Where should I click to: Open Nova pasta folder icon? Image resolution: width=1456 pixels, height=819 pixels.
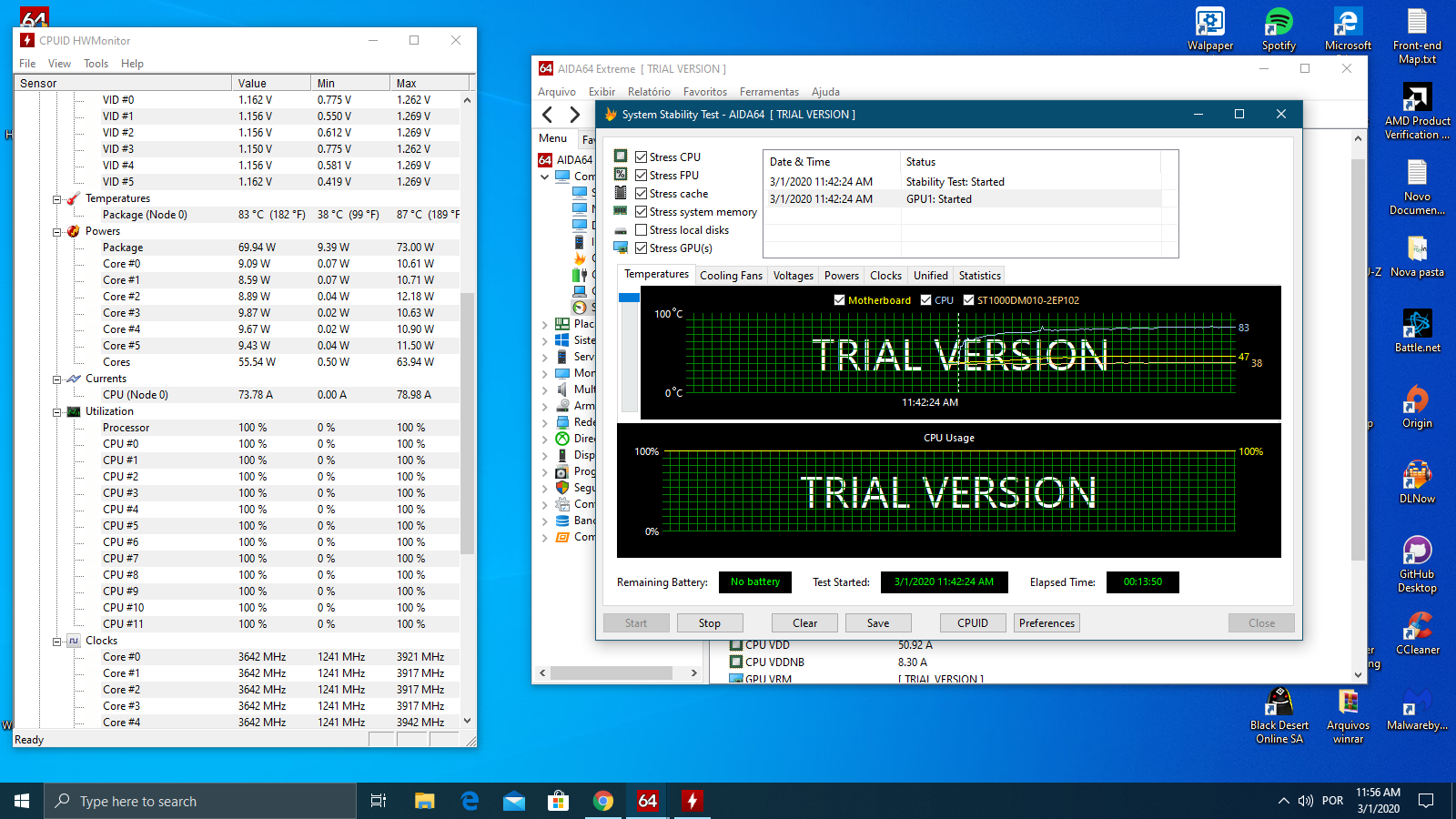tap(1417, 256)
